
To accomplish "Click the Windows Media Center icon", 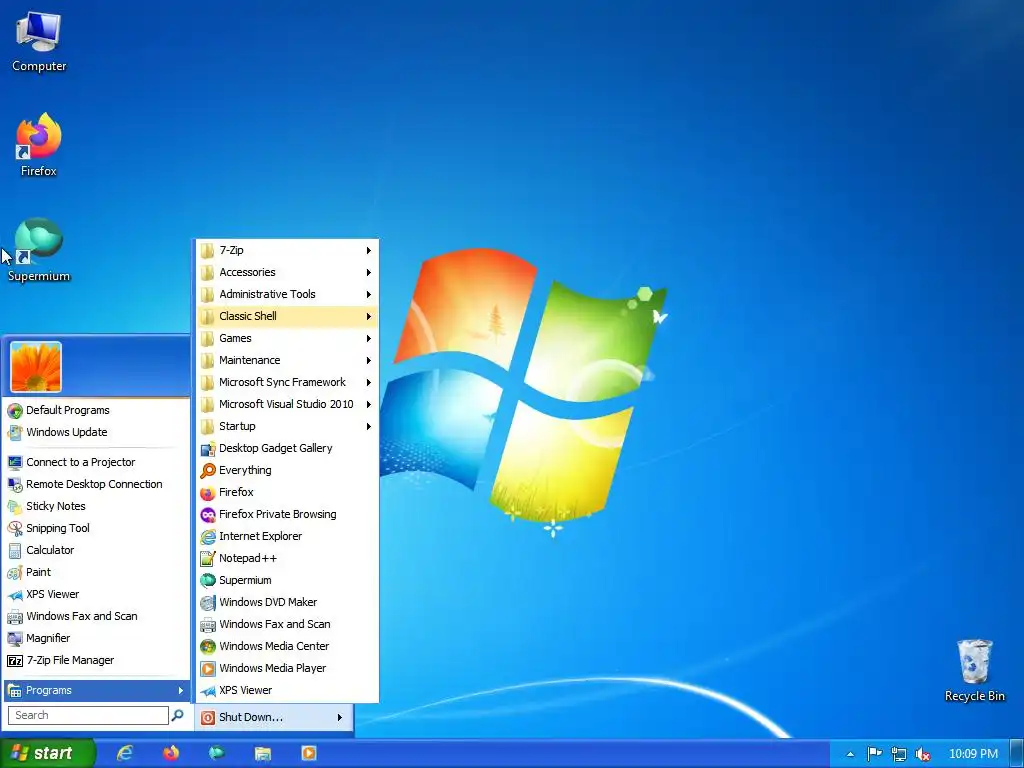I will click(208, 647).
